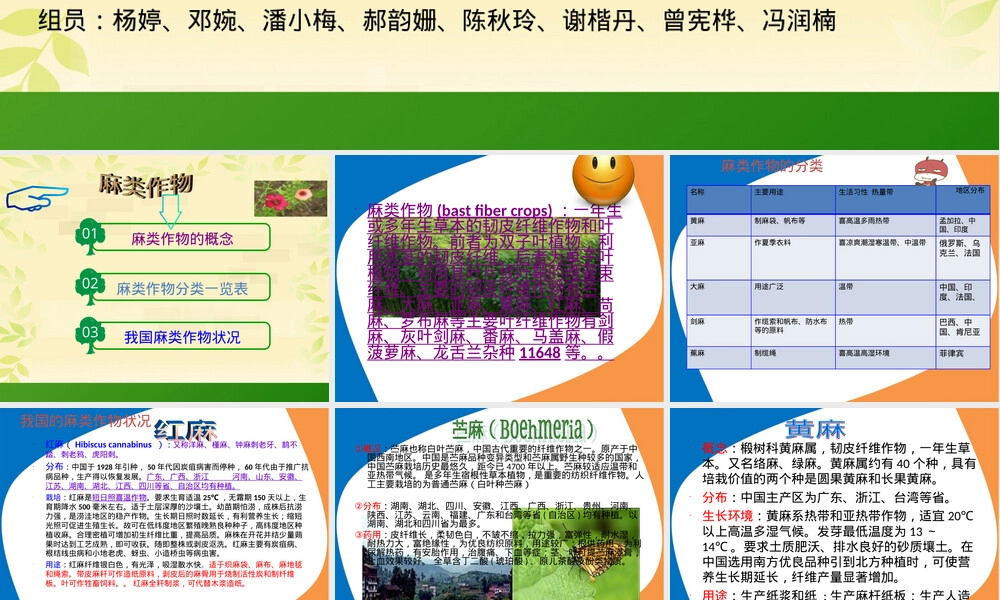Screen dimensions: 1000x600
Task: Click the ③药用 label on the 苎麻 slide
Action: [x=367, y=534]
